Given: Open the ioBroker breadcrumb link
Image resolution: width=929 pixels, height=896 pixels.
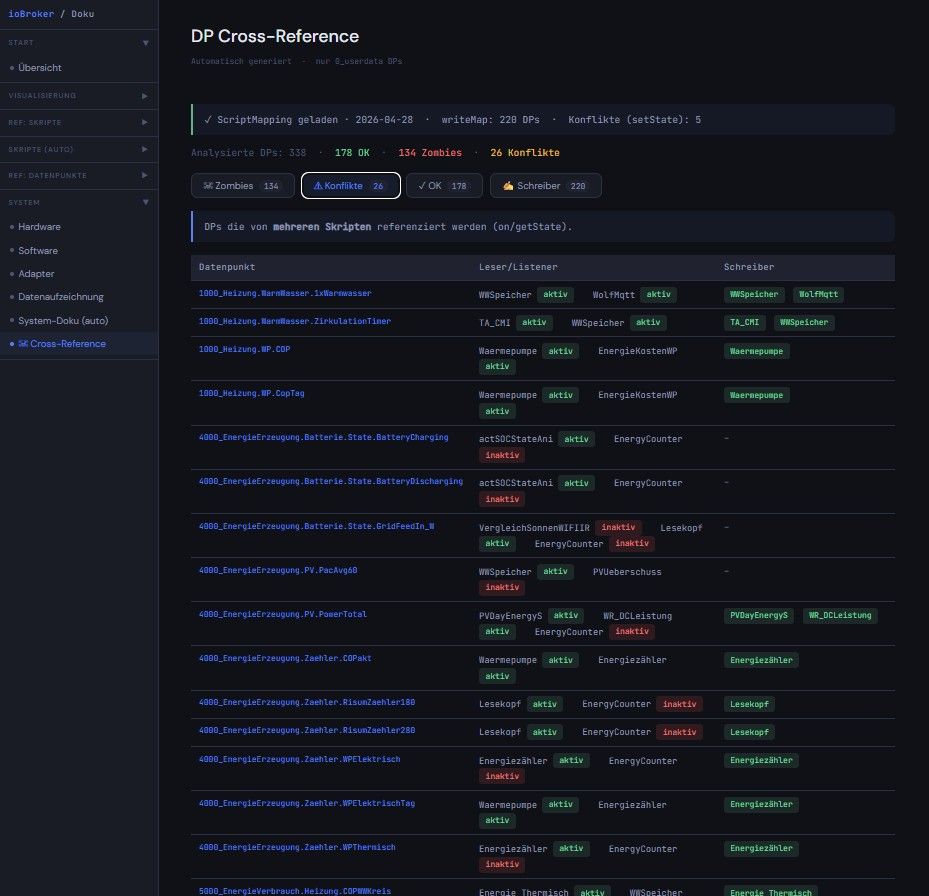Looking at the screenshot, I should pyautogui.click(x=31, y=14).
